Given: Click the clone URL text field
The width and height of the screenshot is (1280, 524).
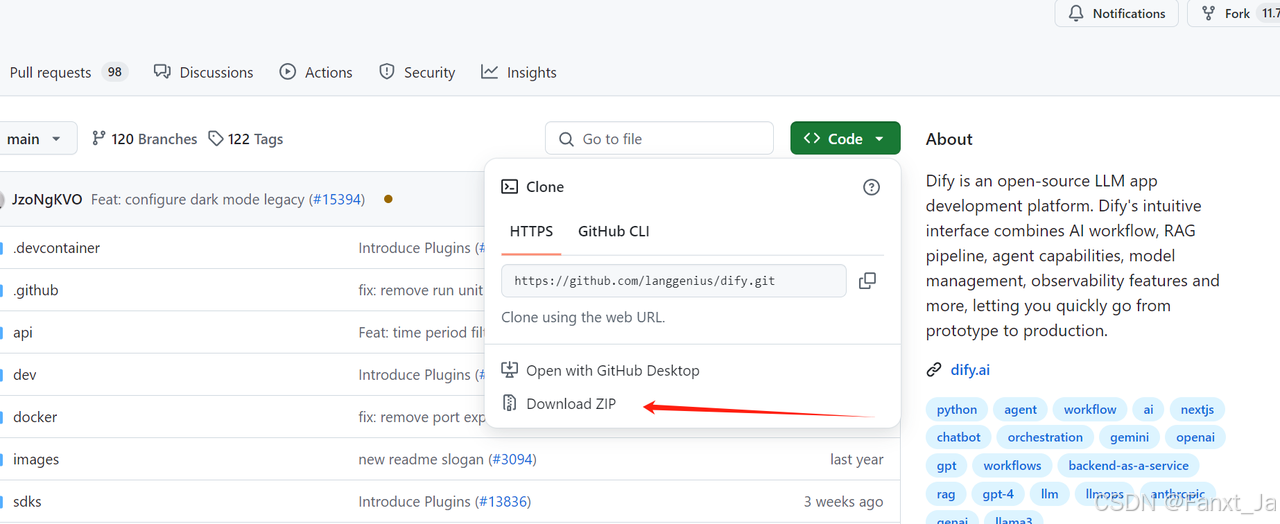Looking at the screenshot, I should (x=674, y=281).
